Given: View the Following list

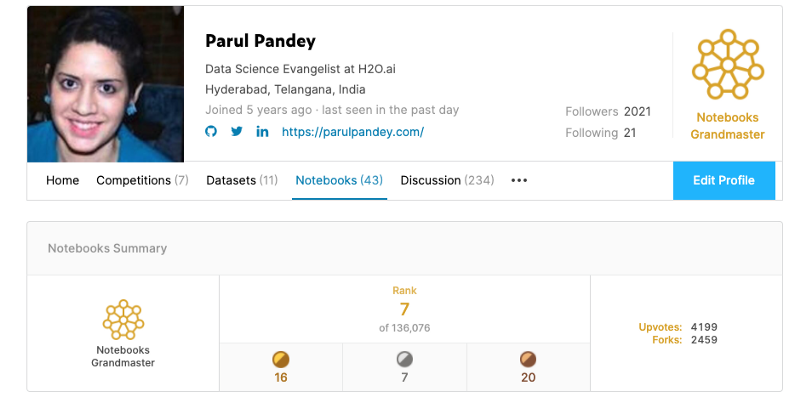Looking at the screenshot, I should coord(601,133).
